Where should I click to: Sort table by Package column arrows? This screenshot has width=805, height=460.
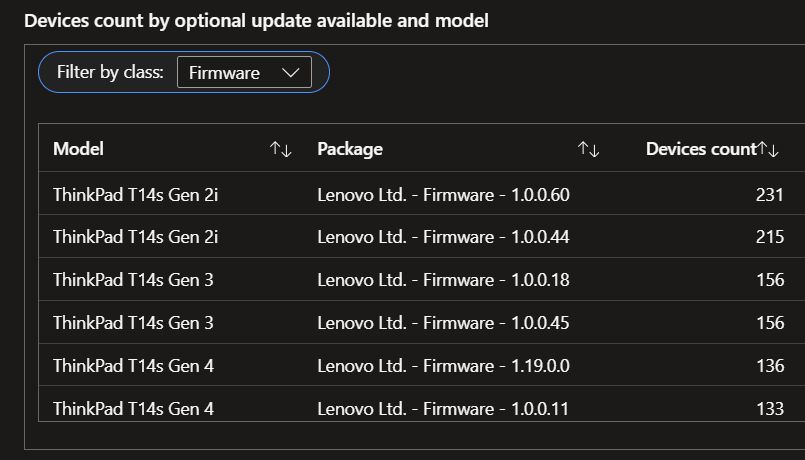pos(588,149)
